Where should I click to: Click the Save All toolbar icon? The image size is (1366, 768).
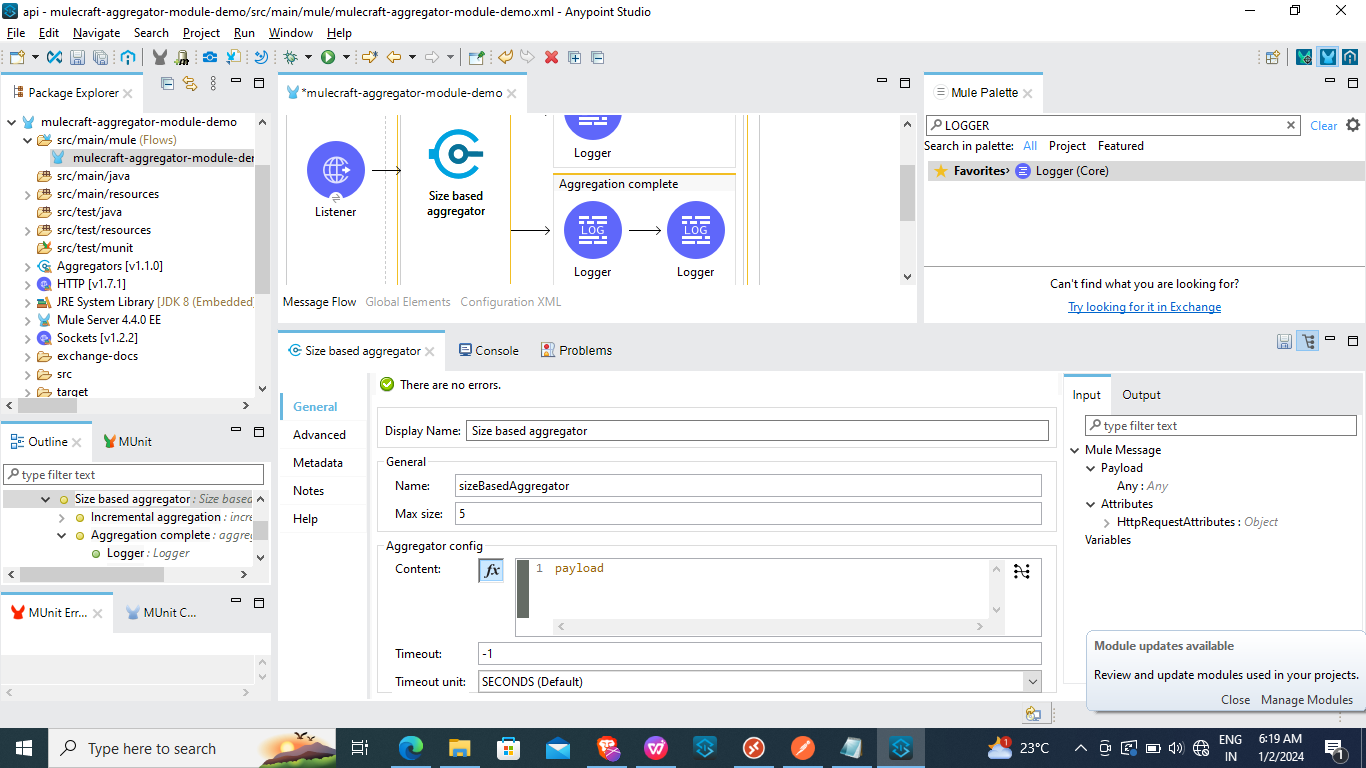point(100,58)
